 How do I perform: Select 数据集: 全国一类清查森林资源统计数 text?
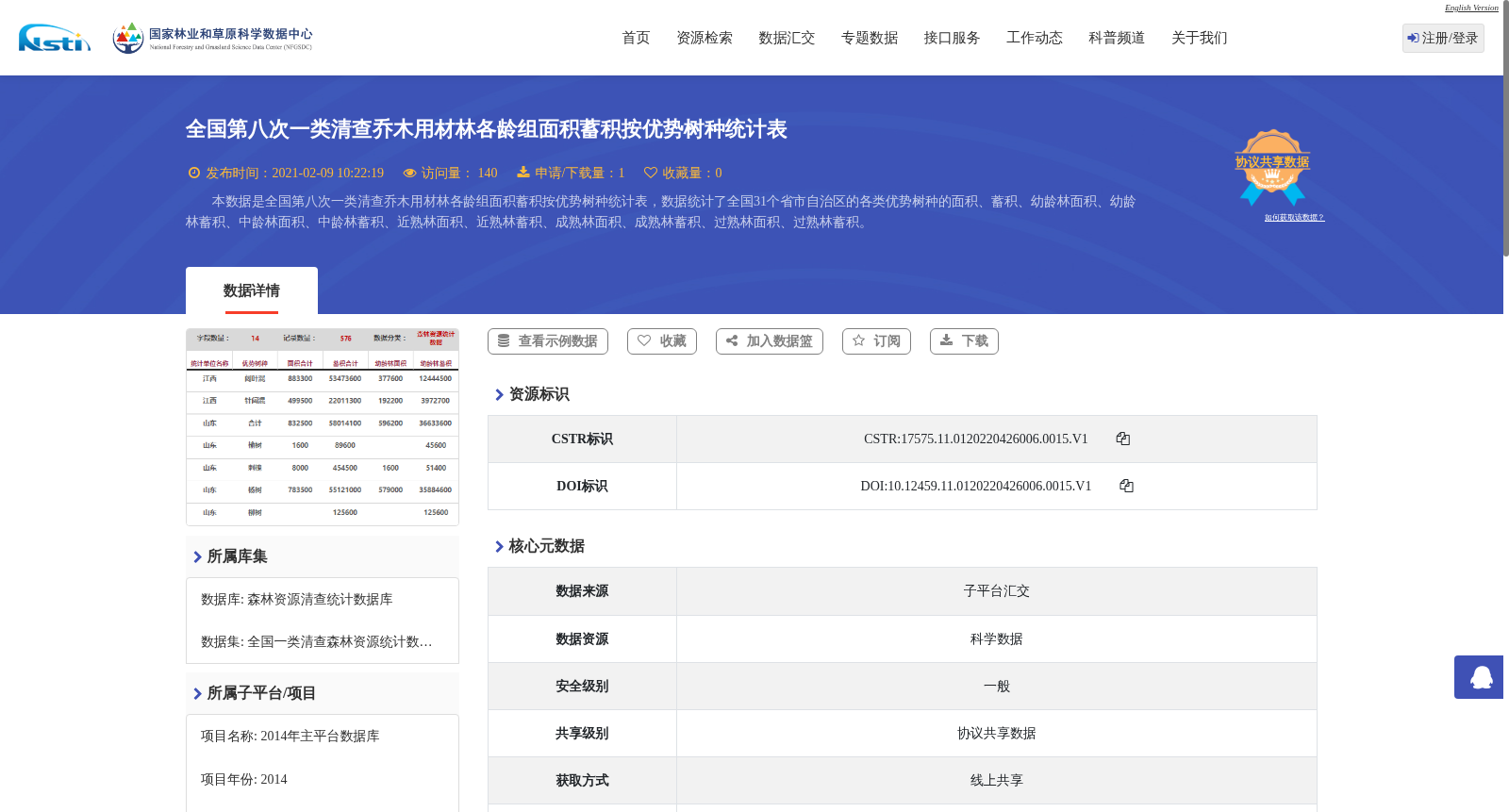[317, 642]
